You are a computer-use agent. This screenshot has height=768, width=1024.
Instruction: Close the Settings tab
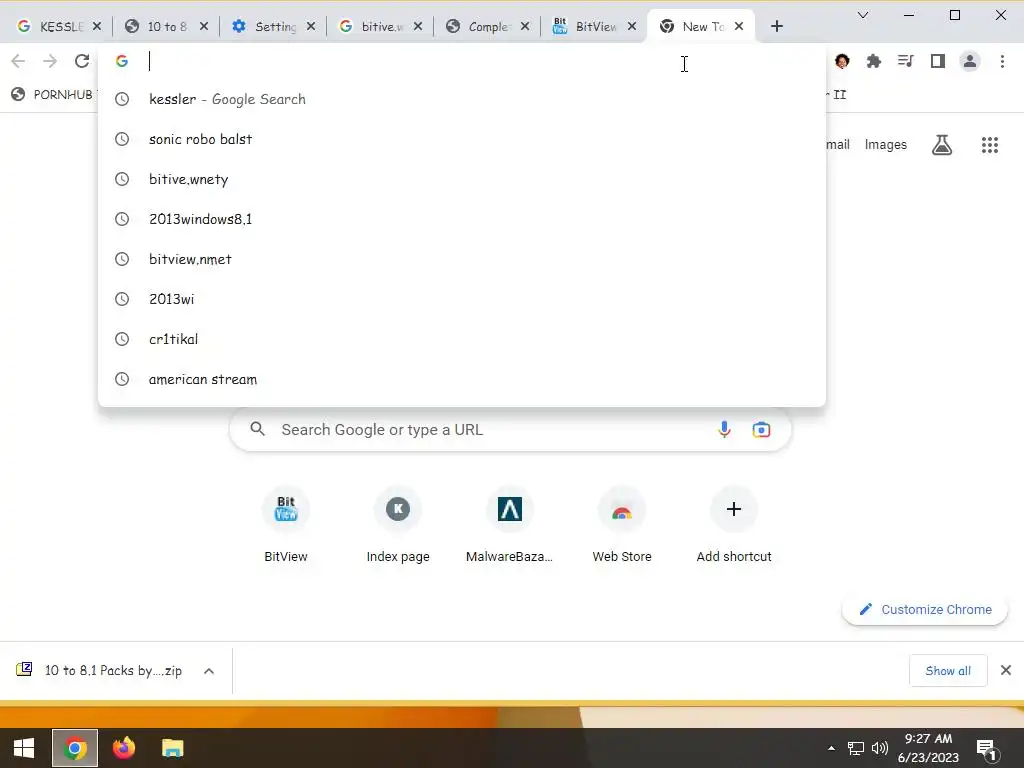point(311,26)
